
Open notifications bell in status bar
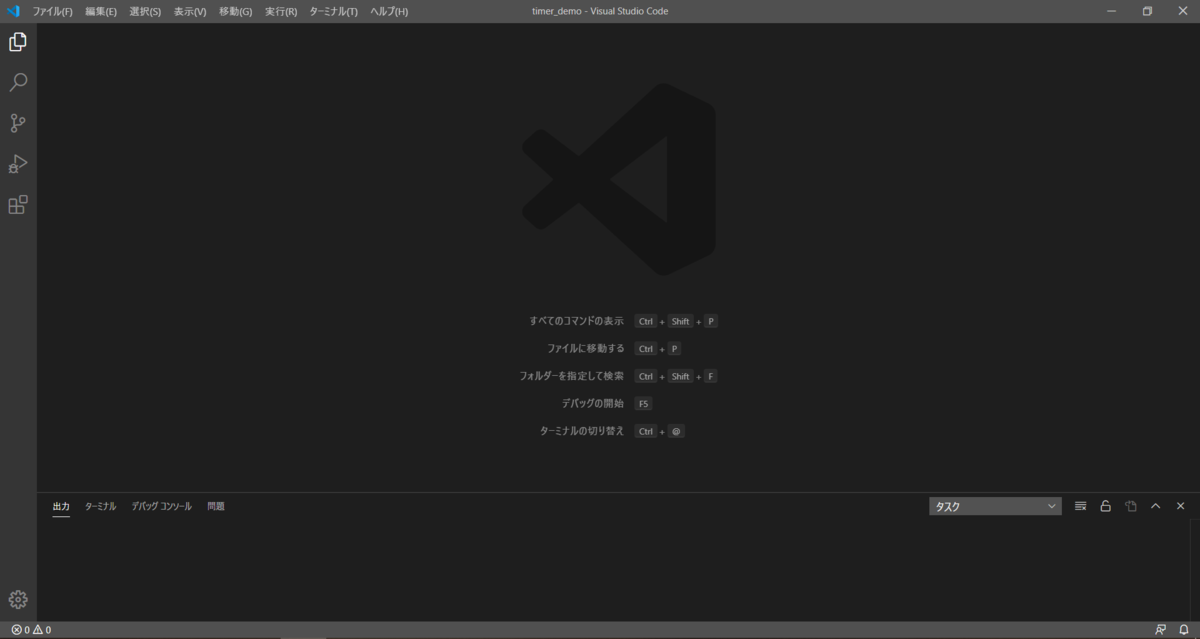point(1184,630)
